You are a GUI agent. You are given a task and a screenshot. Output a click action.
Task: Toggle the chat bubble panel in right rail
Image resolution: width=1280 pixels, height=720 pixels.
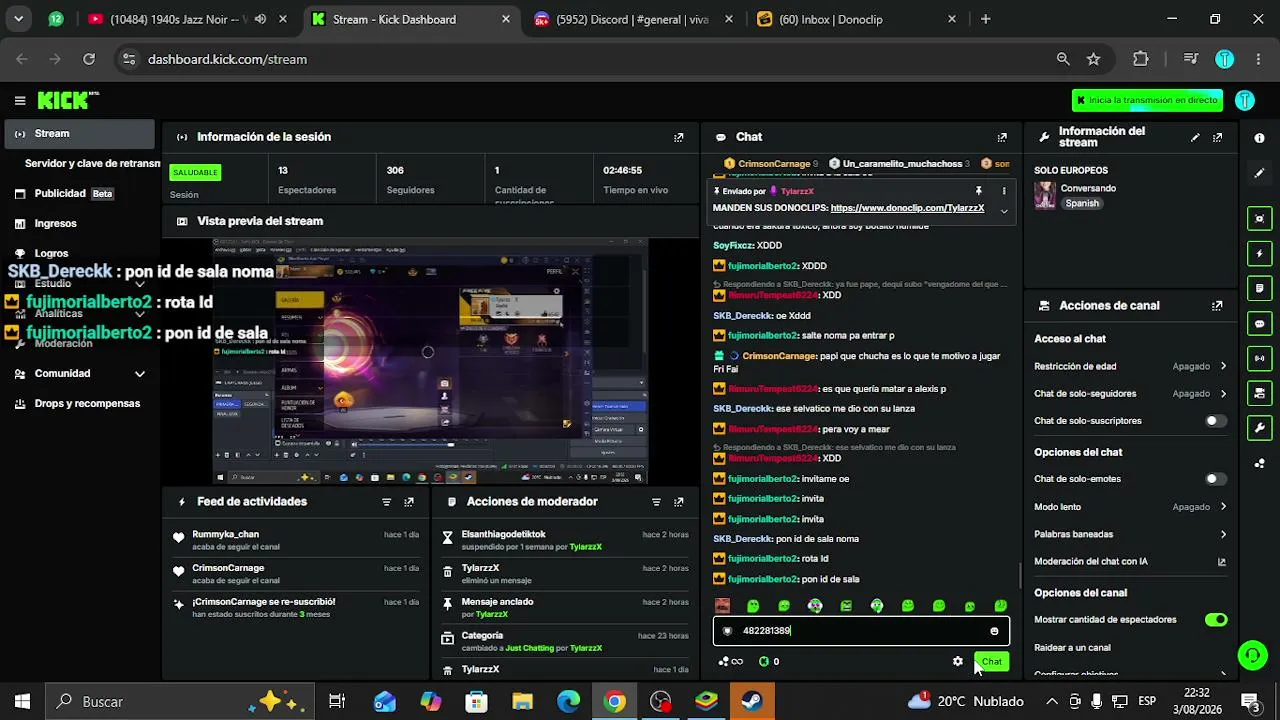(x=1259, y=323)
